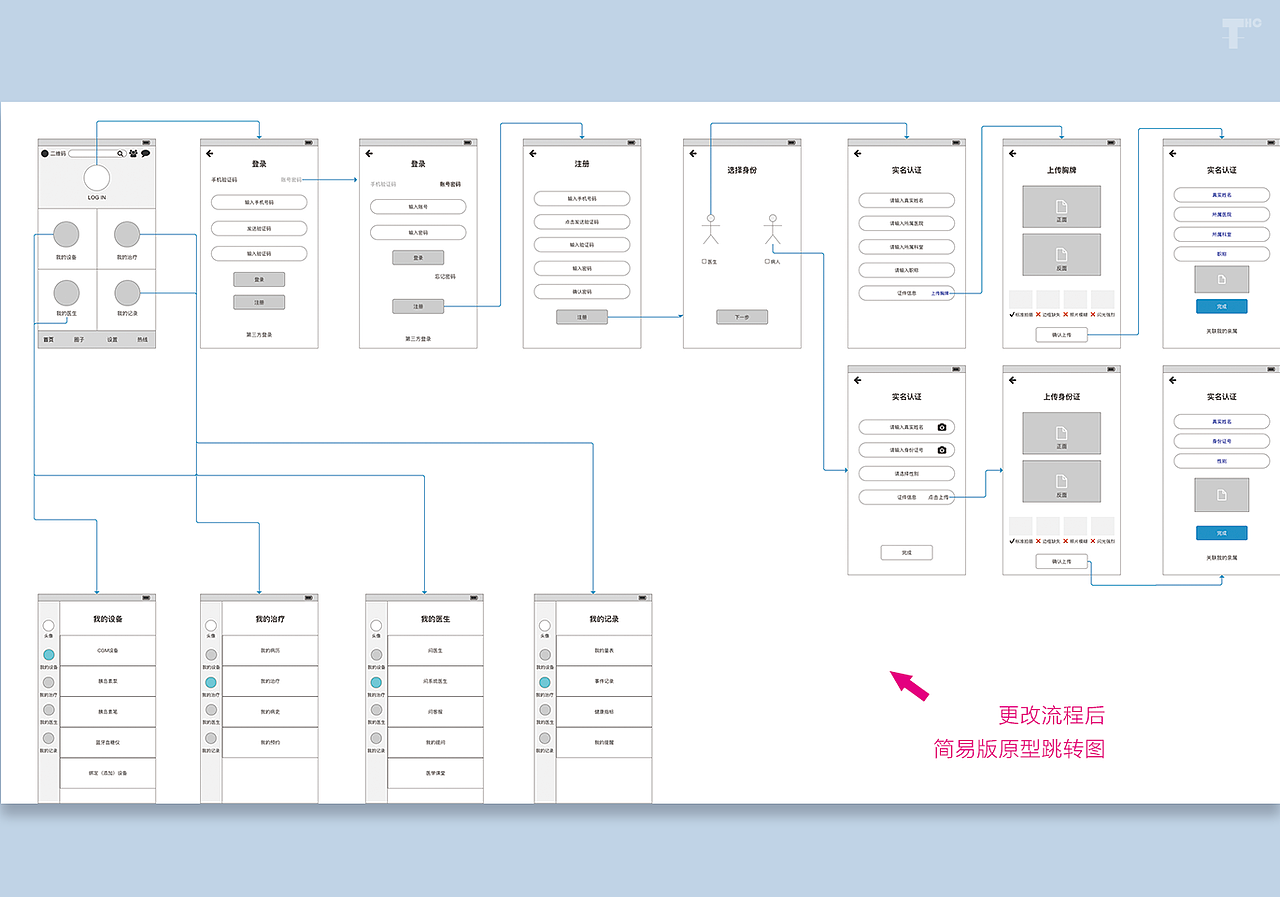Click the 点击上传 link in 证件信息 field
Viewport: 1280px width, 897px height.
[939, 497]
